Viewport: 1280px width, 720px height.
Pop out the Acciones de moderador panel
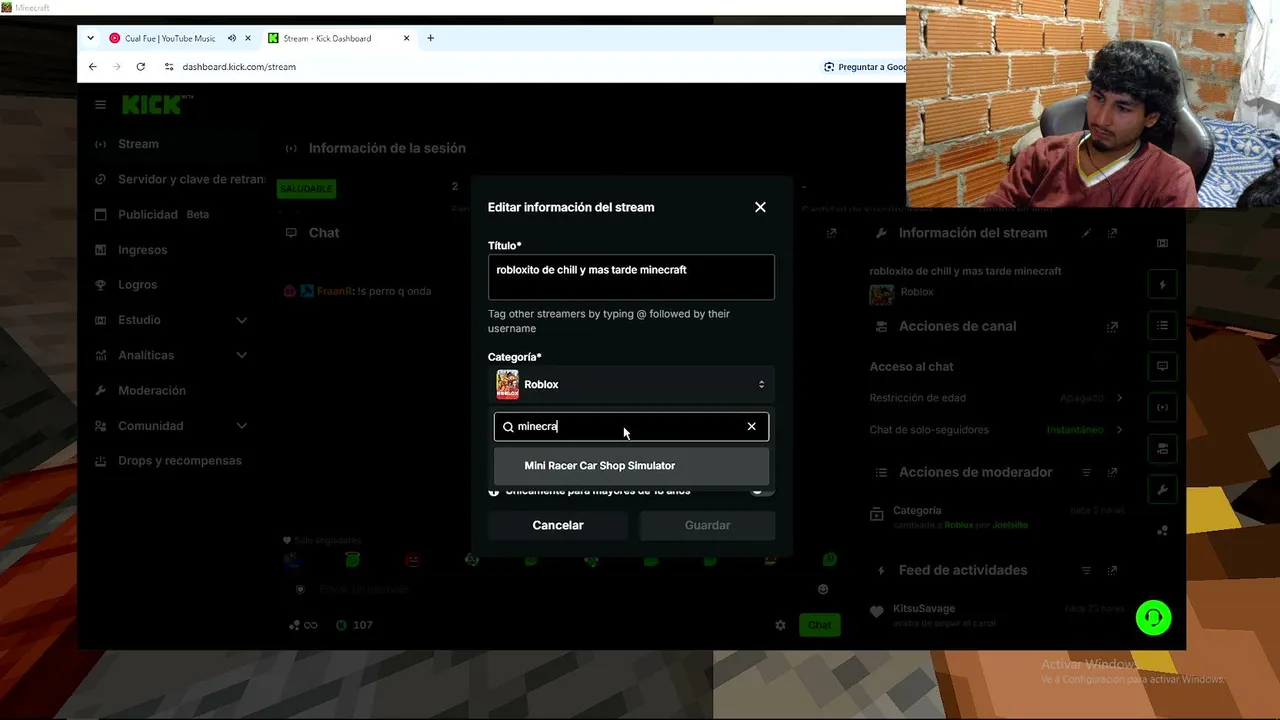[x=1113, y=472]
